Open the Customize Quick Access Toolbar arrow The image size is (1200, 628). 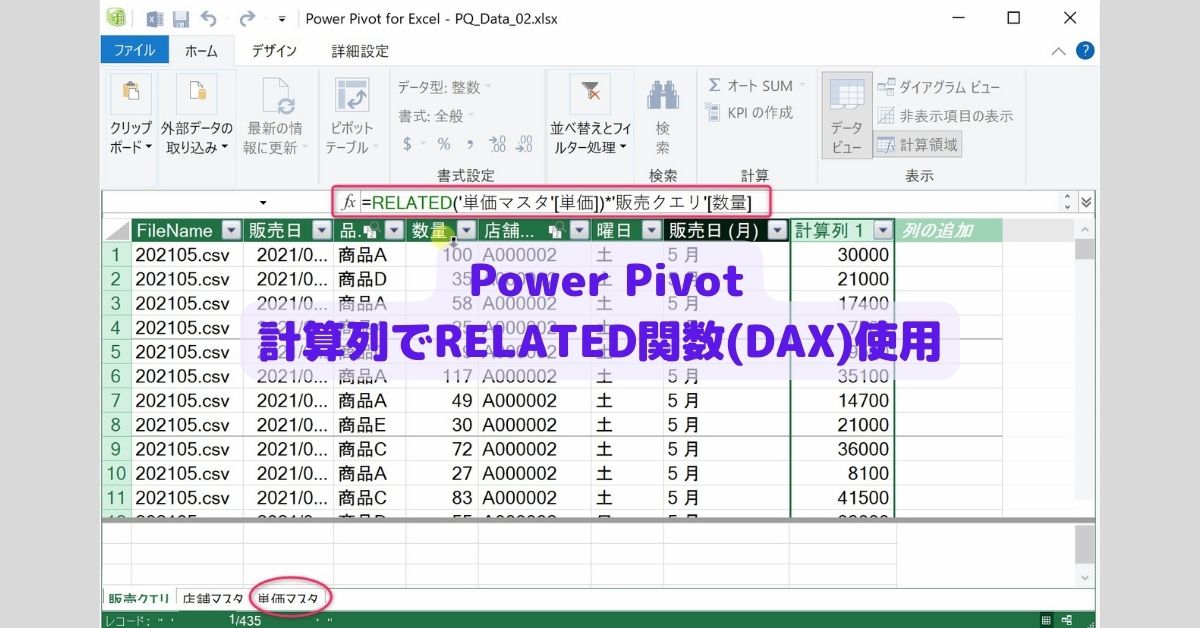click(x=282, y=19)
